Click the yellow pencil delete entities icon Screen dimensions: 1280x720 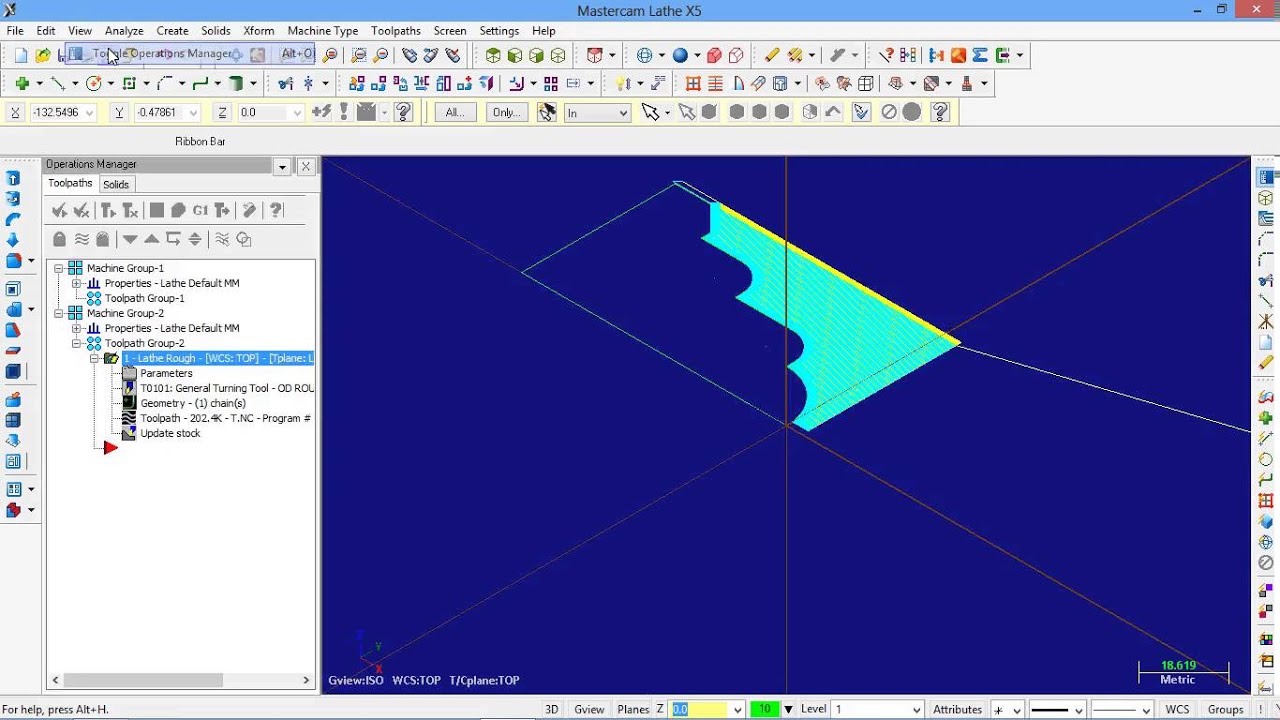tap(772, 55)
